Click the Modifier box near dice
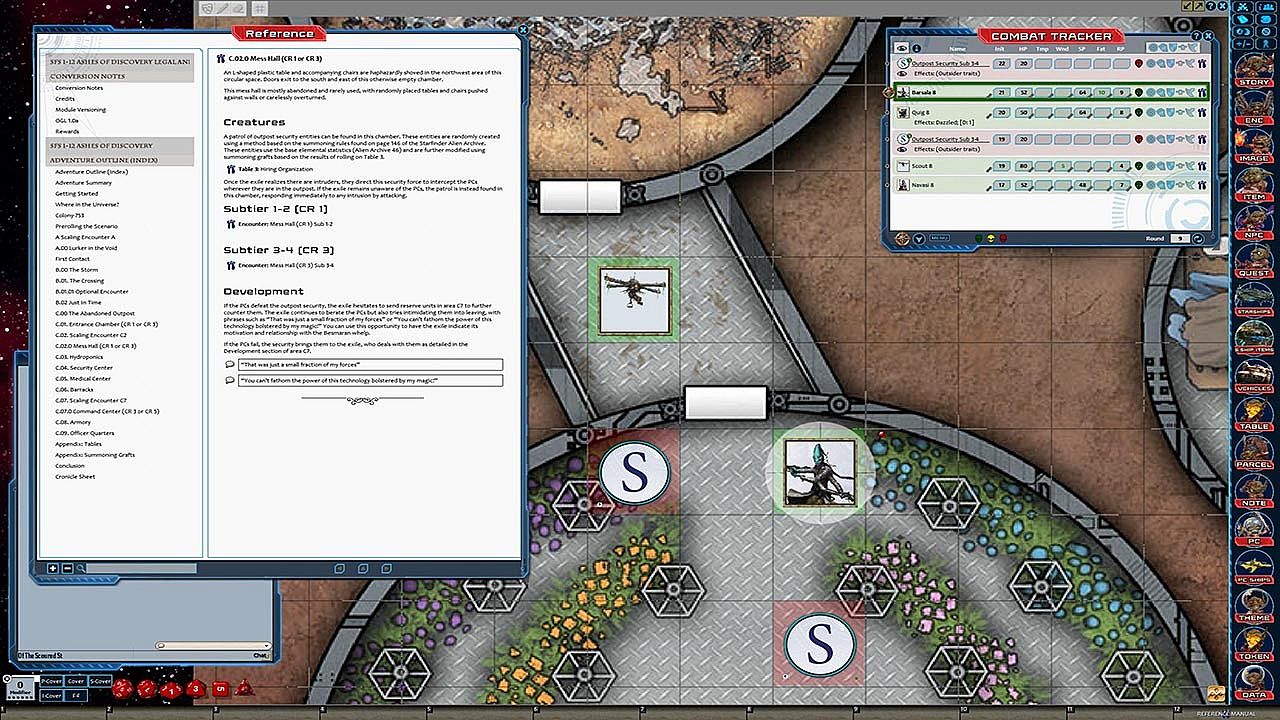 (x=20, y=688)
